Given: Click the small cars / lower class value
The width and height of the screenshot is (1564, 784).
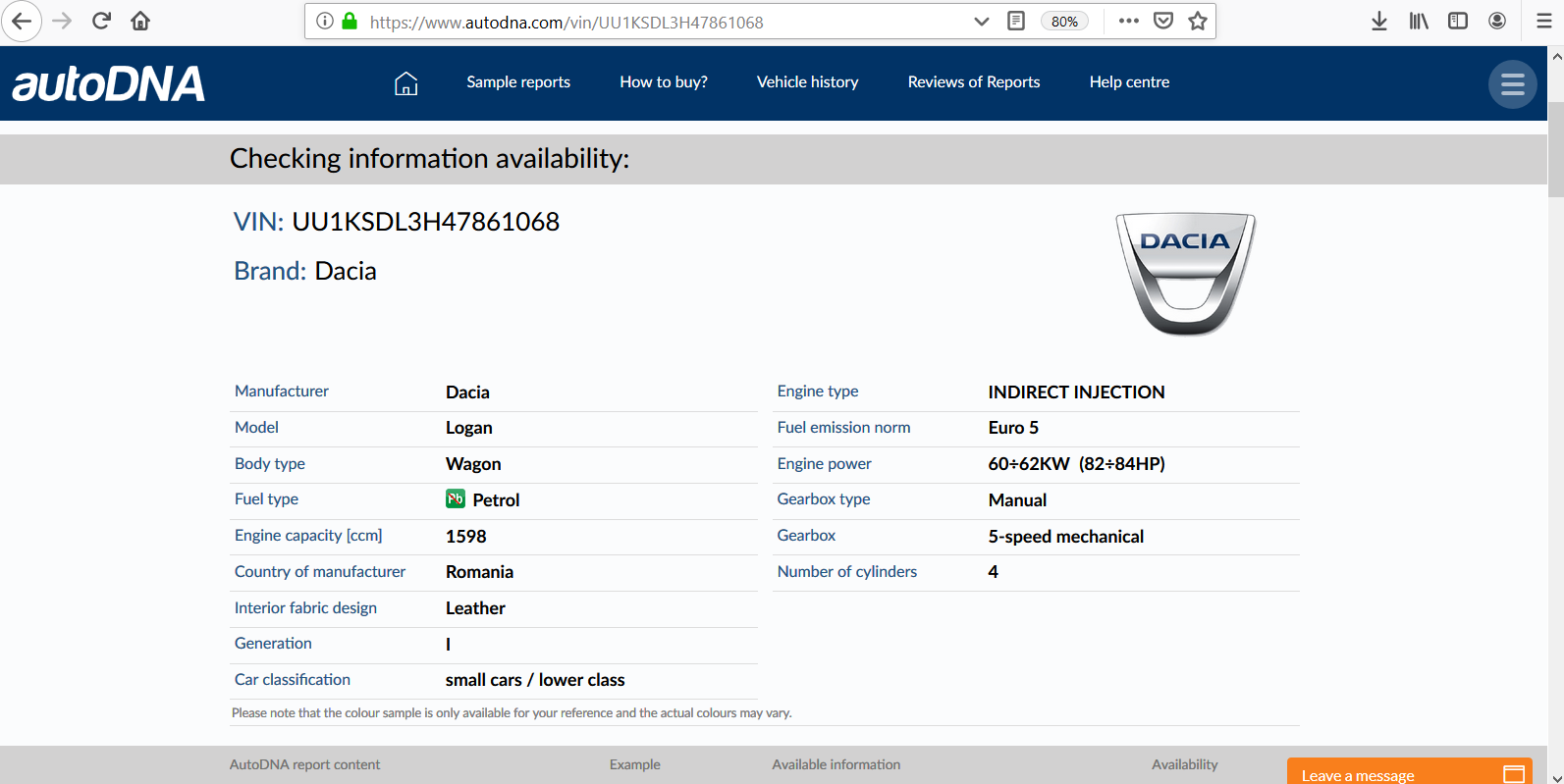Looking at the screenshot, I should coord(535,680).
